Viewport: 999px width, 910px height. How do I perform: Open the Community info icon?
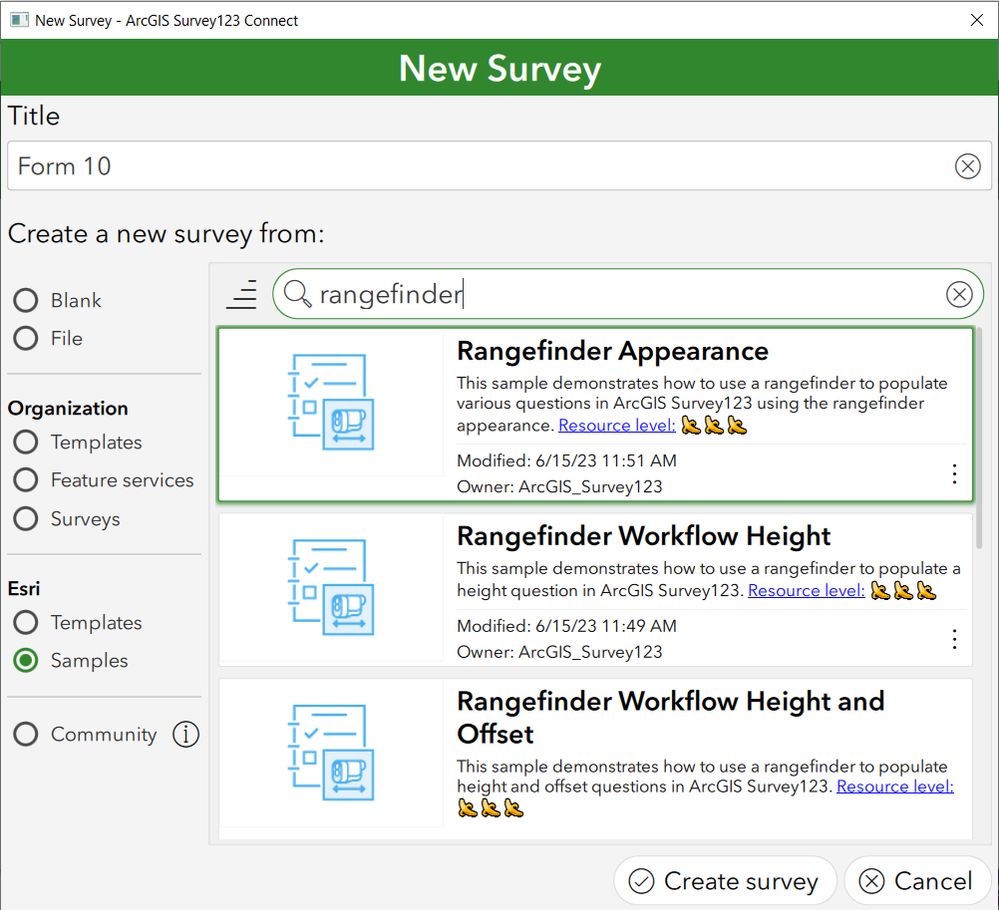pos(185,734)
